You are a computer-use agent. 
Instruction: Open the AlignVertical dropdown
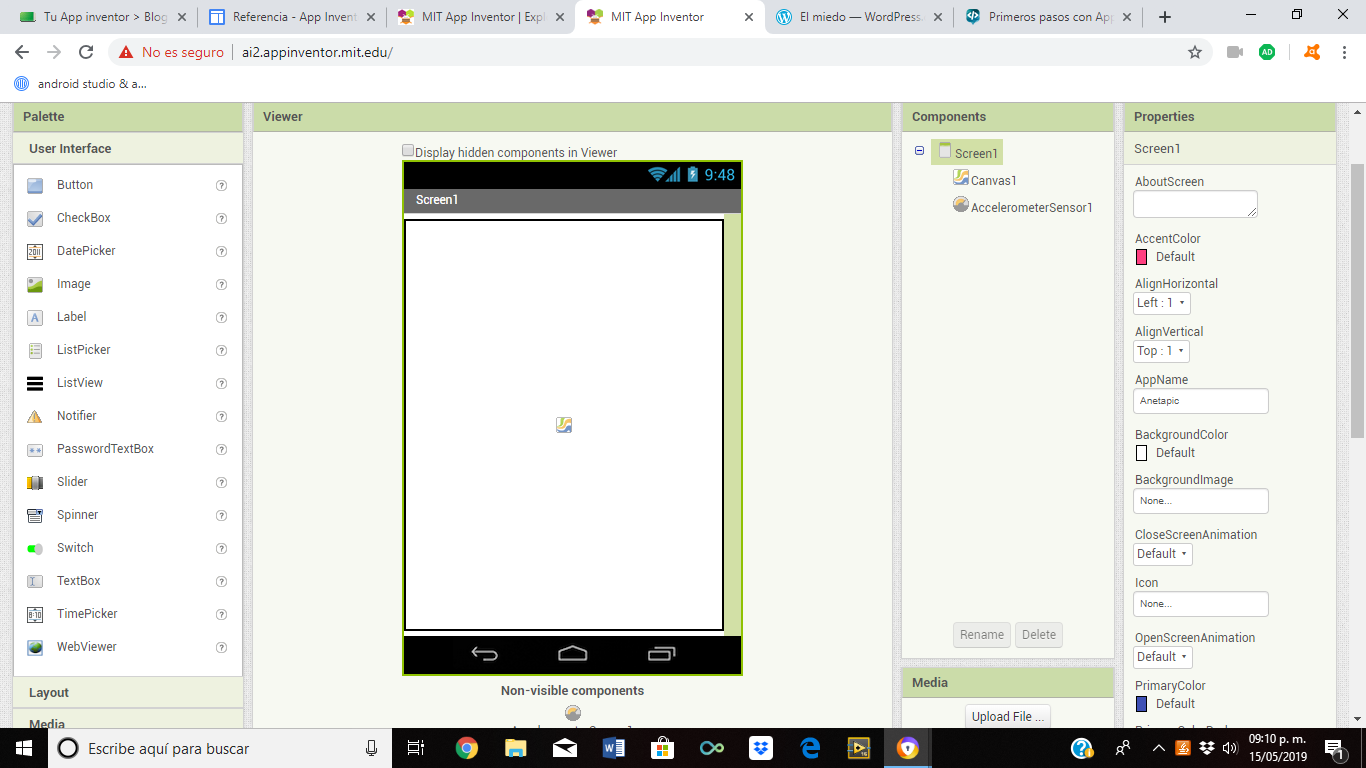point(1162,351)
